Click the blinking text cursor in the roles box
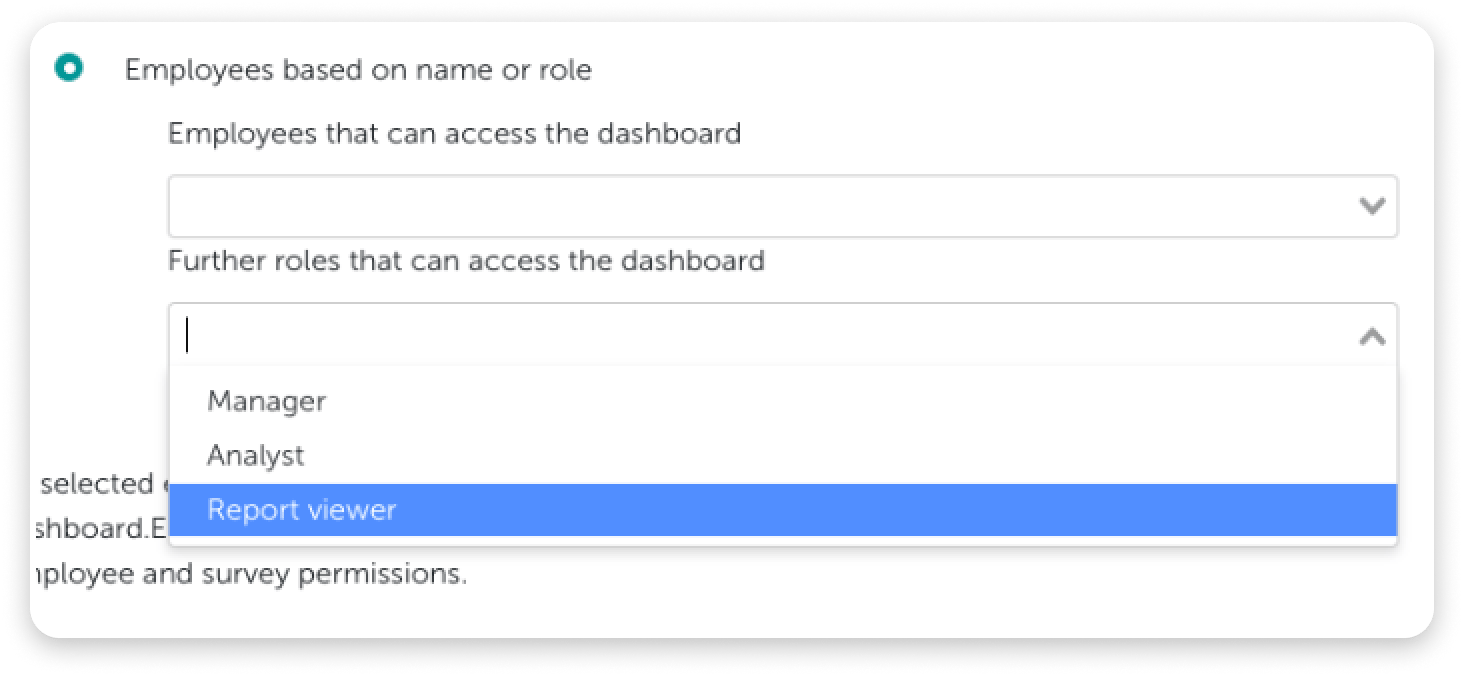The image size is (1464, 676). tap(187, 335)
